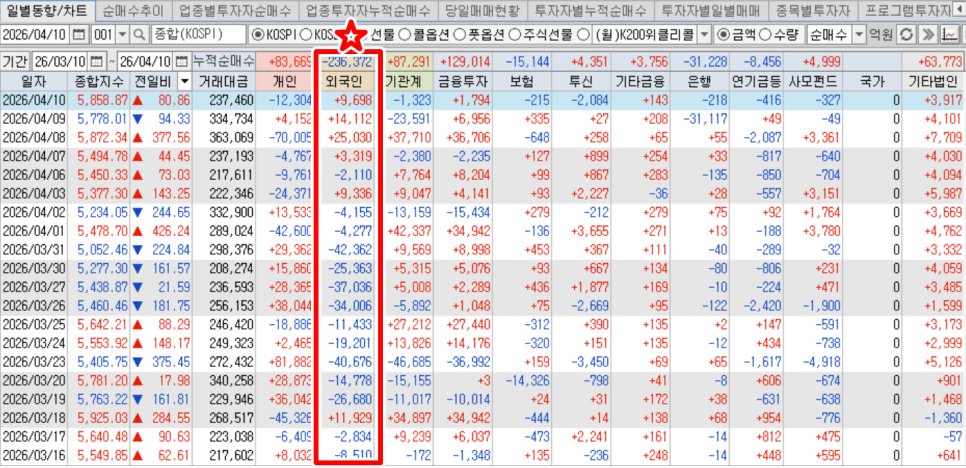Viewport: 966px width, 468px height.
Task: Click the 기타금융 column header
Action: tap(641, 81)
